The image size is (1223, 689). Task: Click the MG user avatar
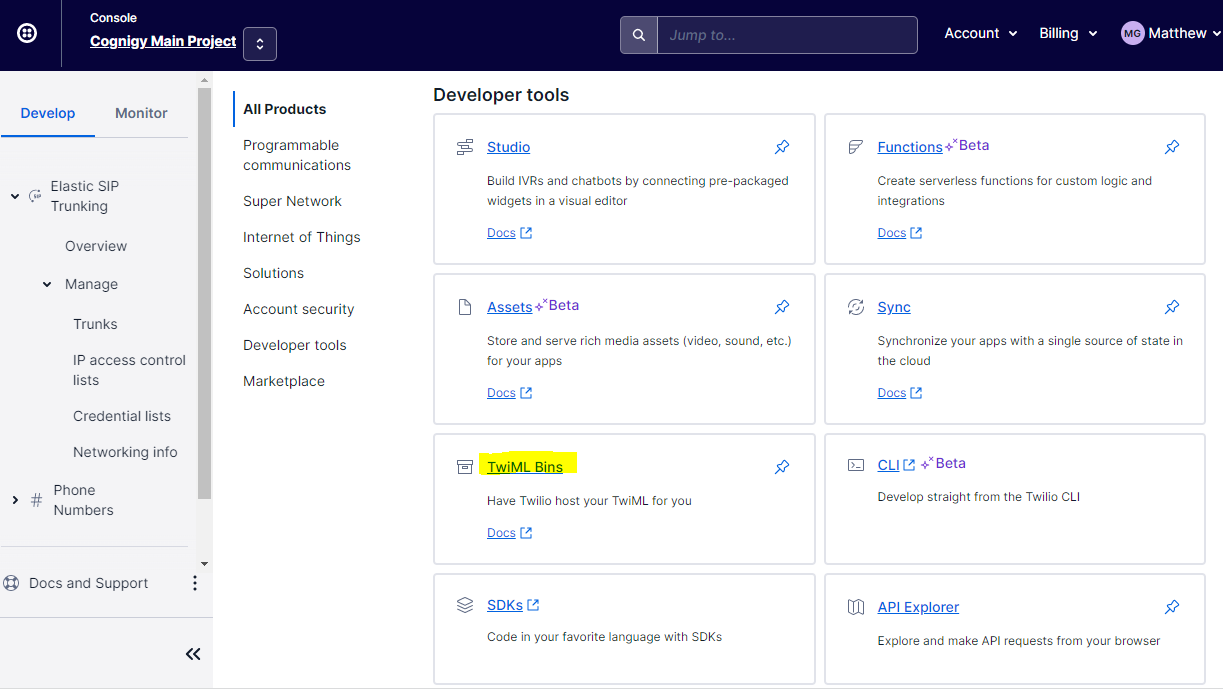pos(1132,33)
